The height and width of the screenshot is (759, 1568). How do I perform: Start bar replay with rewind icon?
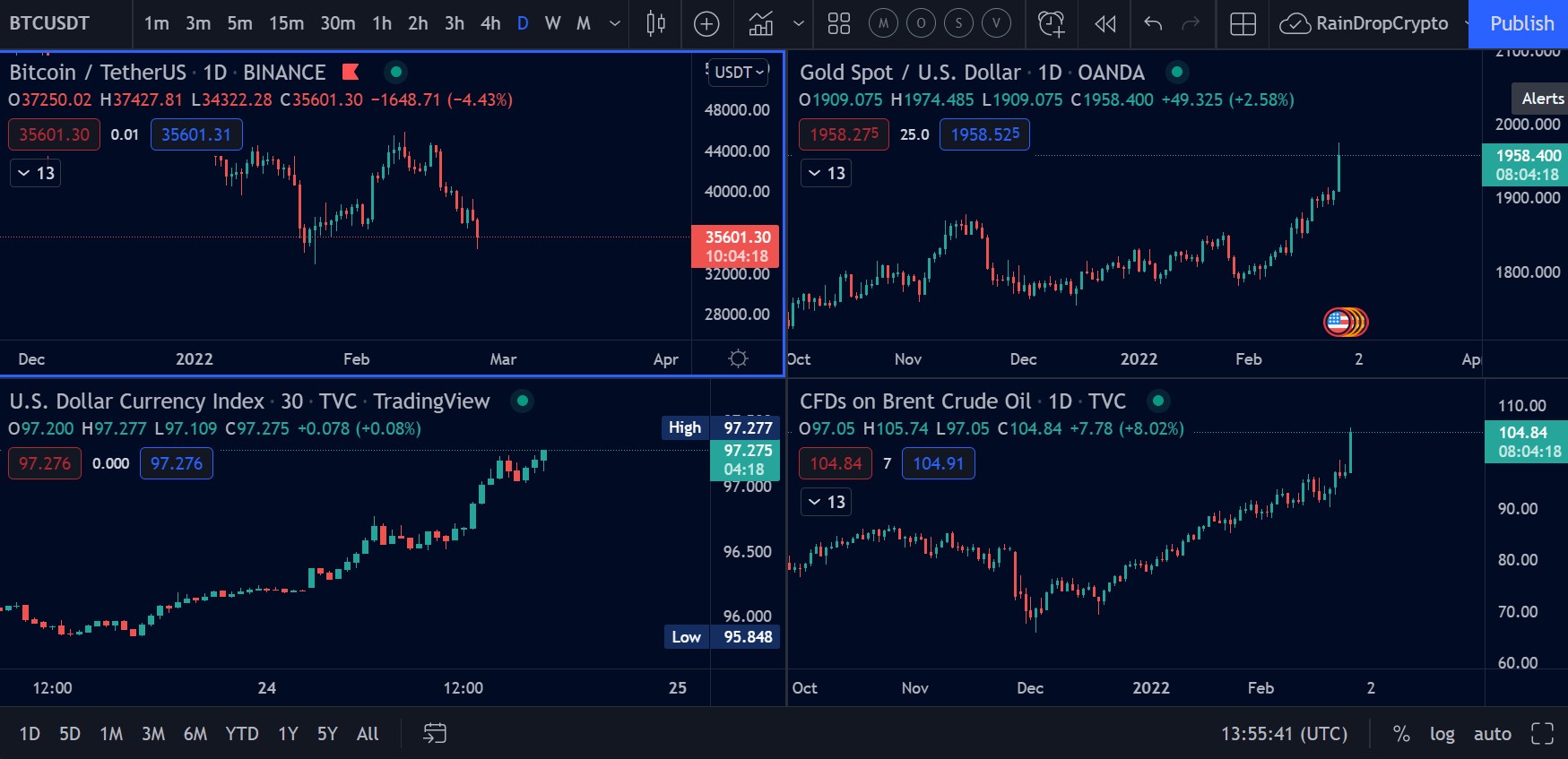pos(1105,24)
